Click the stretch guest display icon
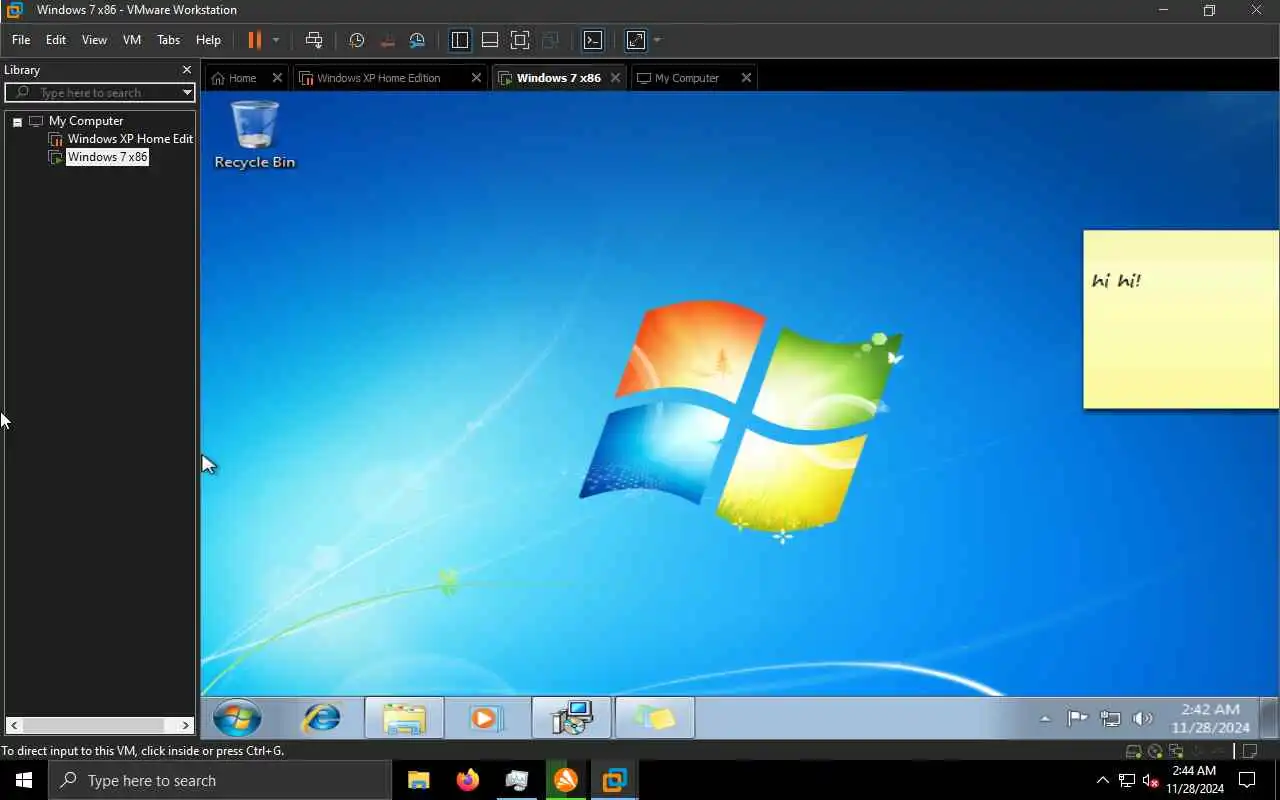 tap(636, 40)
